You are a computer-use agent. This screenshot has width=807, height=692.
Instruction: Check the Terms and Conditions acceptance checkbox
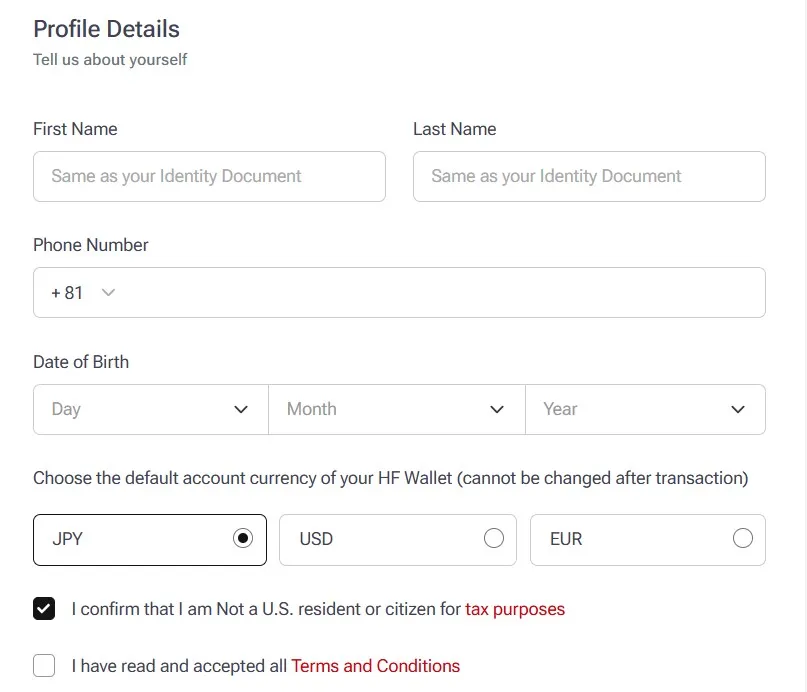(x=44, y=666)
